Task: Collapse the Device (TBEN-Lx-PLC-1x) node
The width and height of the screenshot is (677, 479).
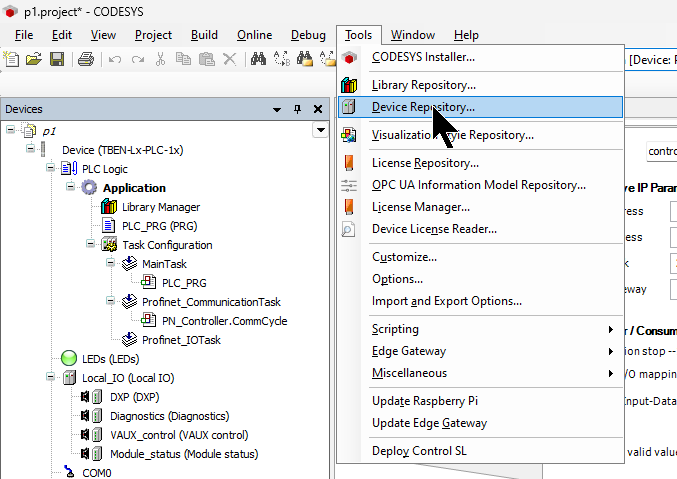Action: click(x=30, y=148)
